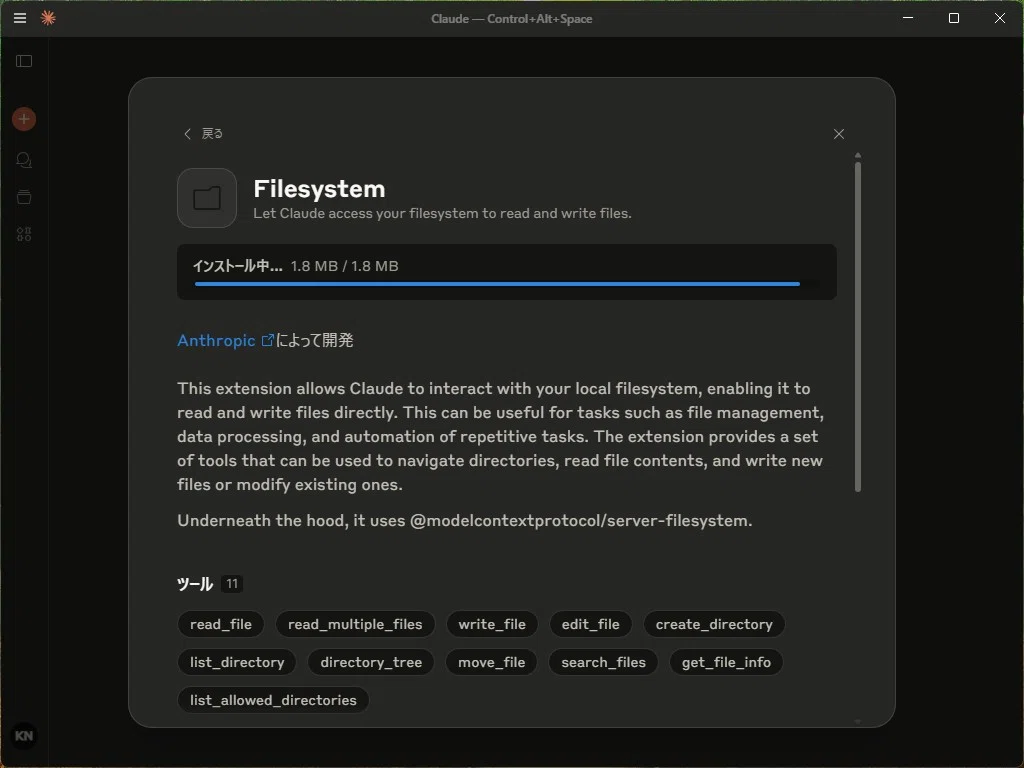
Task: Minimize the Claude window
Action: [x=908, y=18]
